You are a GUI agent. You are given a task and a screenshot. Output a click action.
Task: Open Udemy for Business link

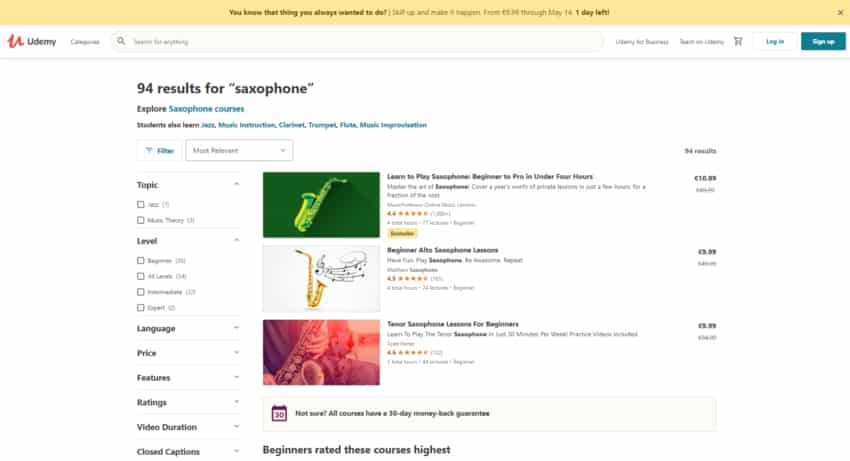click(642, 42)
